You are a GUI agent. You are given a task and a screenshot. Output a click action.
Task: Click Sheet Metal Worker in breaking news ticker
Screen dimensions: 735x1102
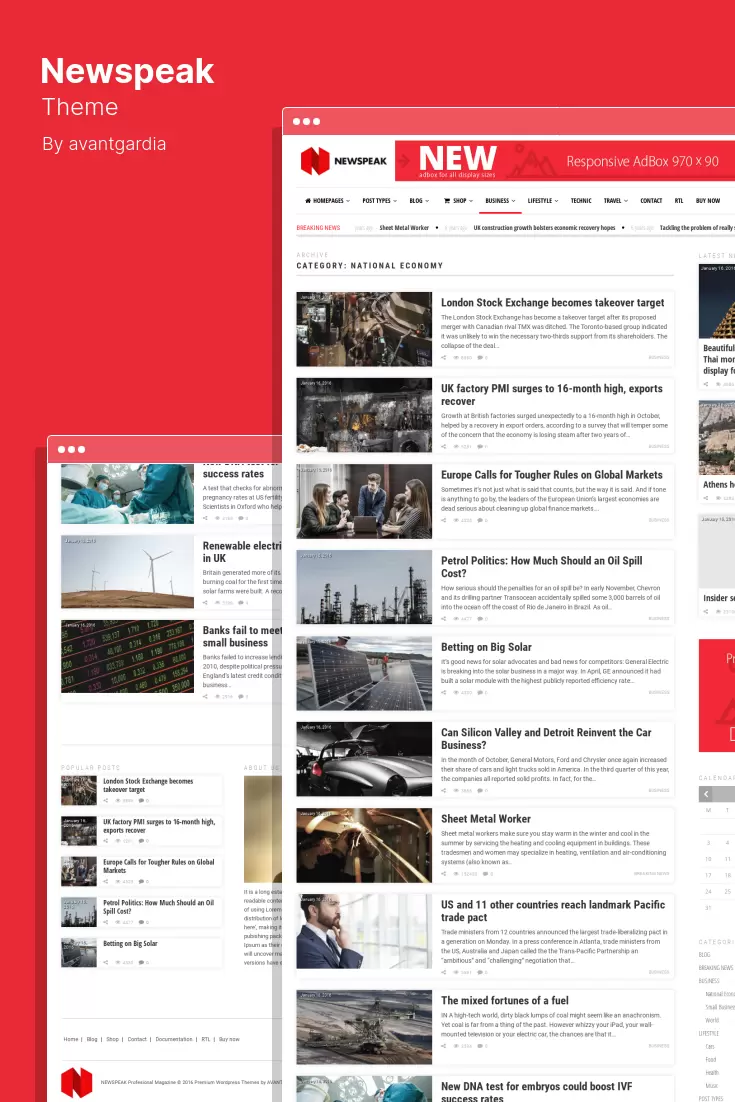pyautogui.click(x=404, y=228)
